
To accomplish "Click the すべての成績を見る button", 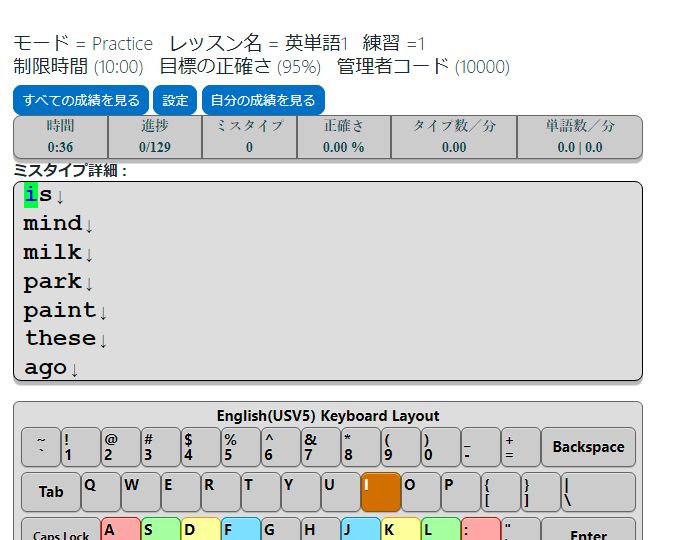I will coord(81,100).
